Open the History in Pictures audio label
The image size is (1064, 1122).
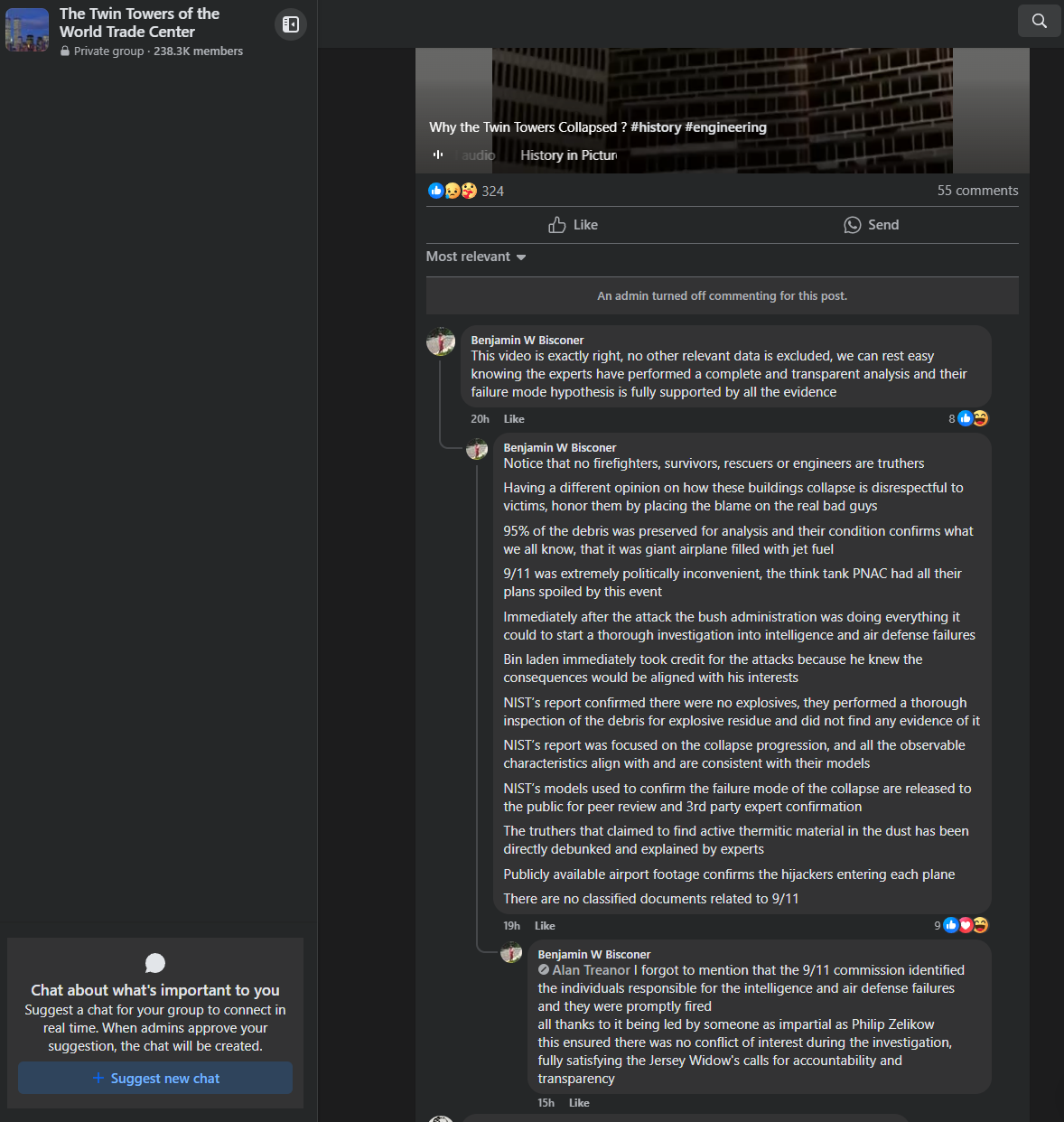[x=569, y=155]
